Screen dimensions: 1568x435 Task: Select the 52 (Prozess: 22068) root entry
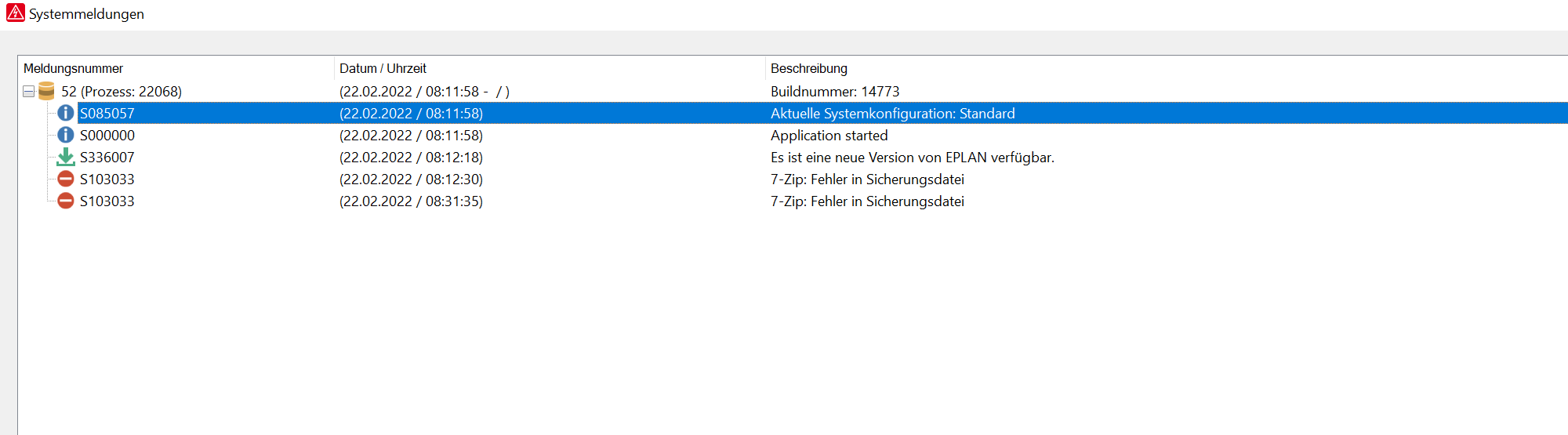click(x=122, y=92)
